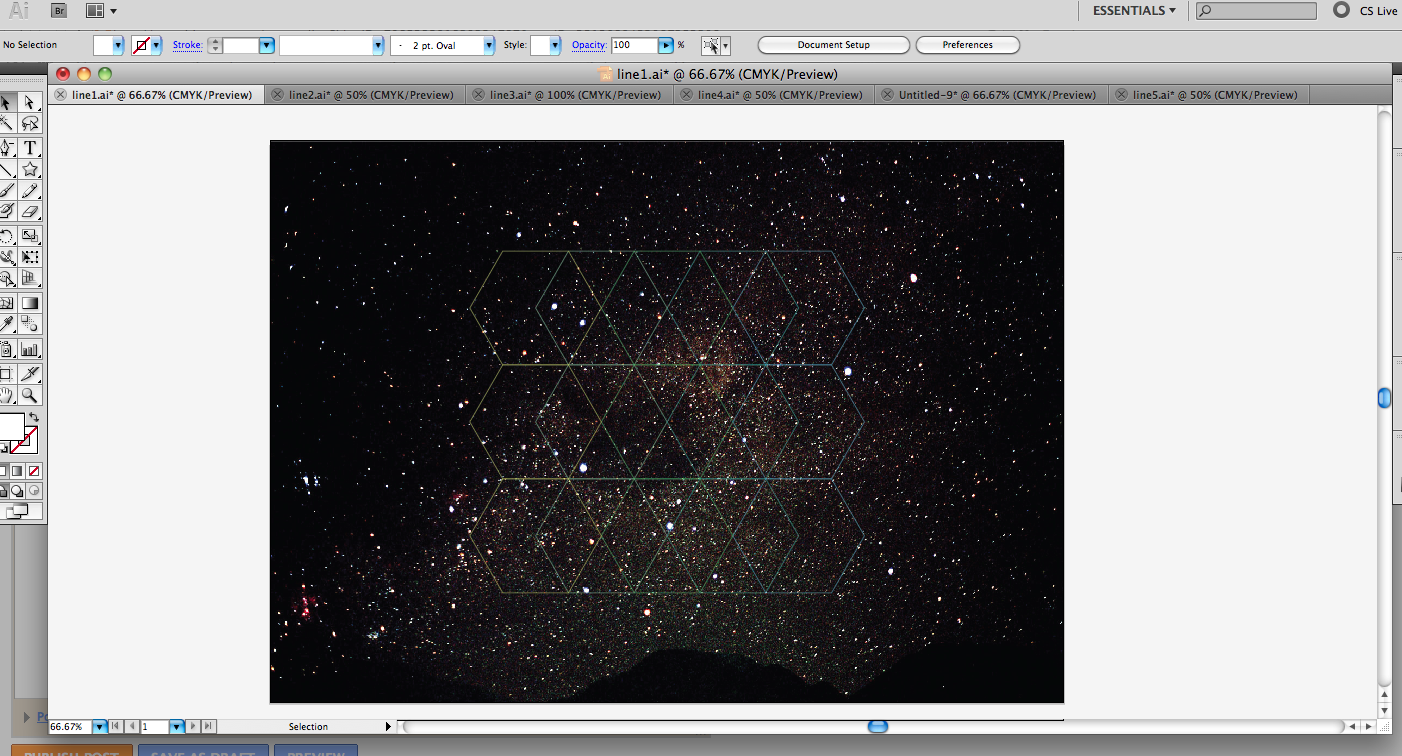Open the Fill color dropdown
1402x756 pixels.
click(118, 45)
